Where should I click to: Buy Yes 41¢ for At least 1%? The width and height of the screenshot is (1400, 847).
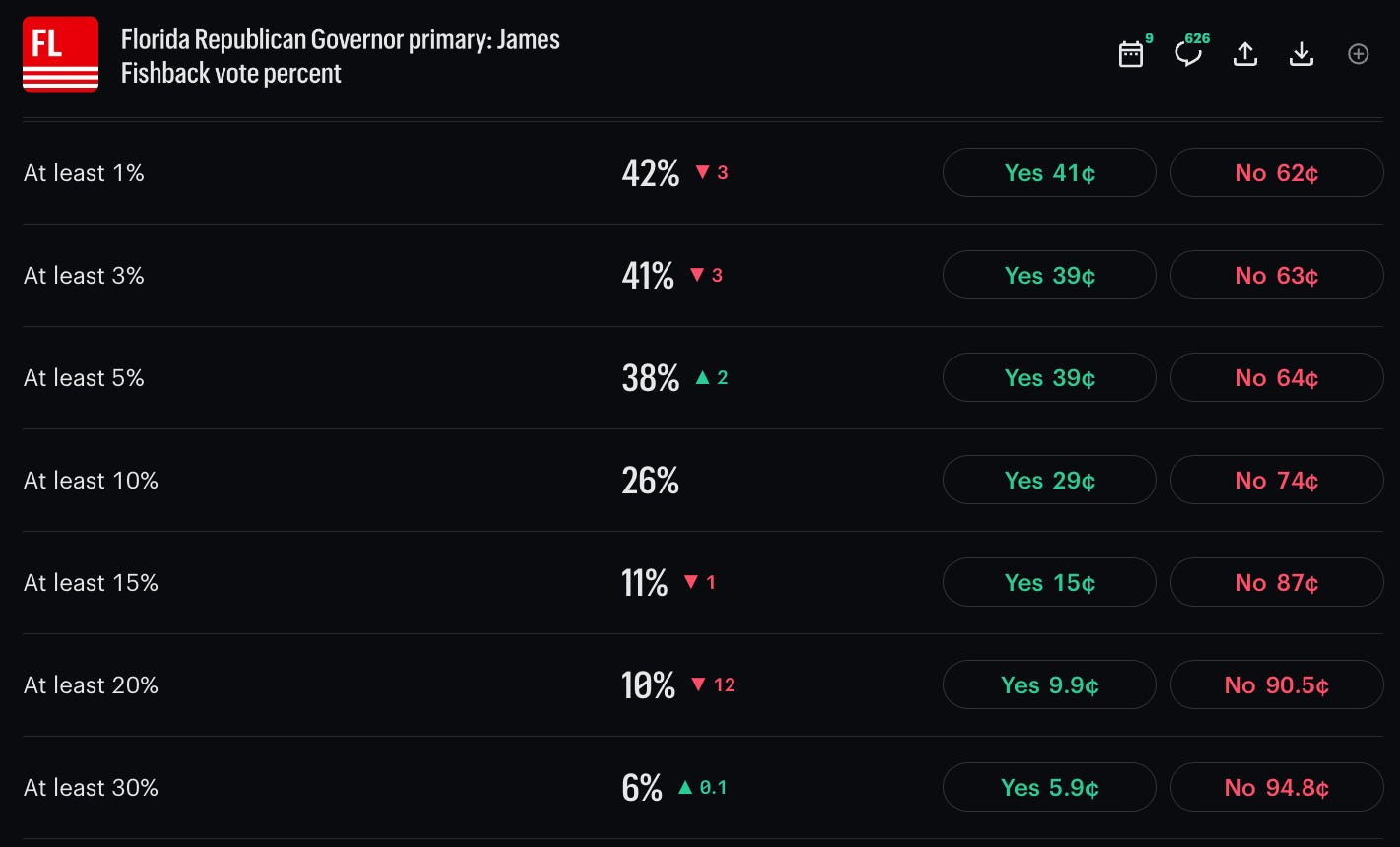point(1050,172)
